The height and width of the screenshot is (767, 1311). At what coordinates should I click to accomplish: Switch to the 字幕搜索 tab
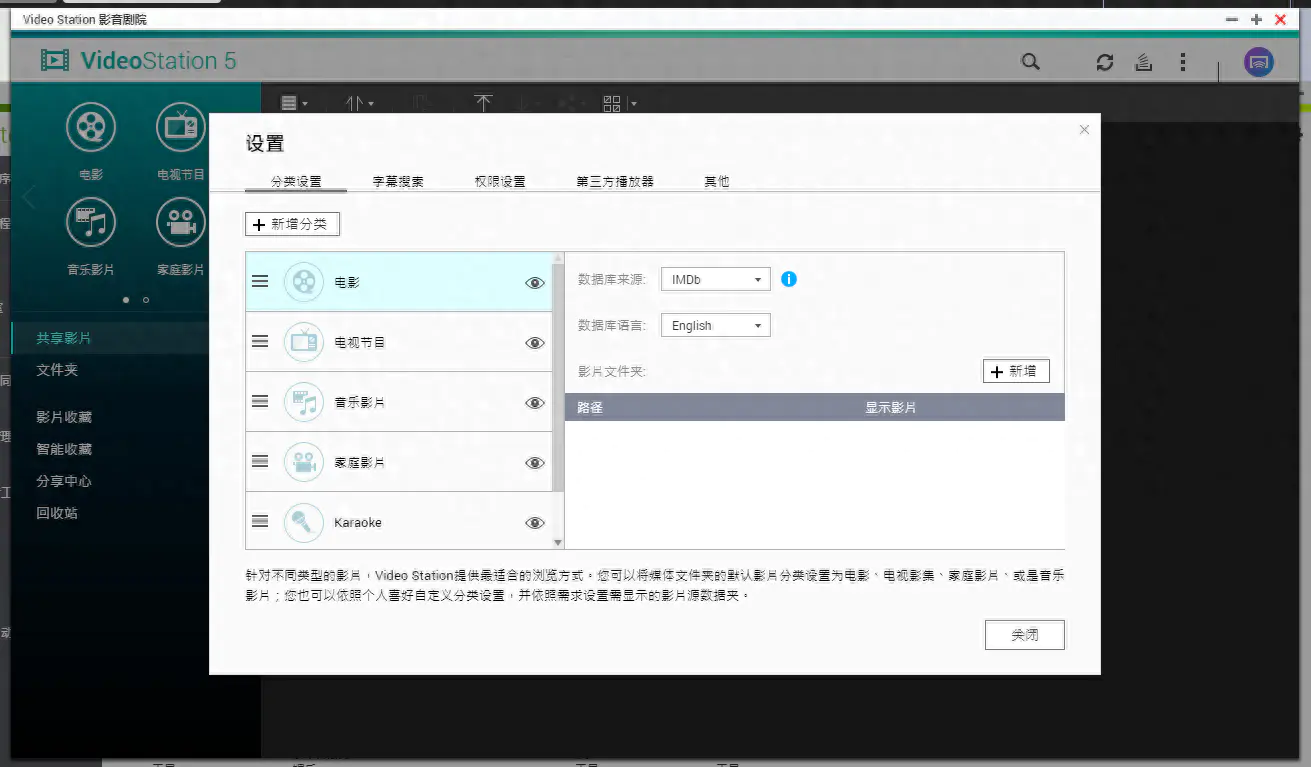[x=398, y=182]
